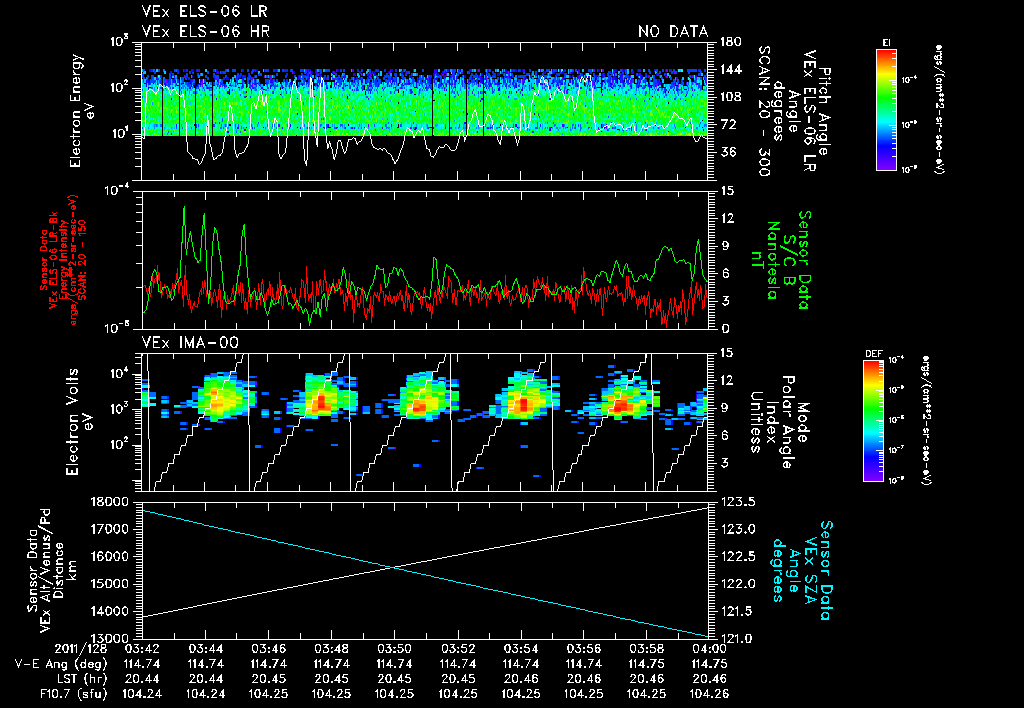This screenshot has height=708, width=1024.
Task: Click the '114.75' value under 03:58
Action: [x=647, y=664]
